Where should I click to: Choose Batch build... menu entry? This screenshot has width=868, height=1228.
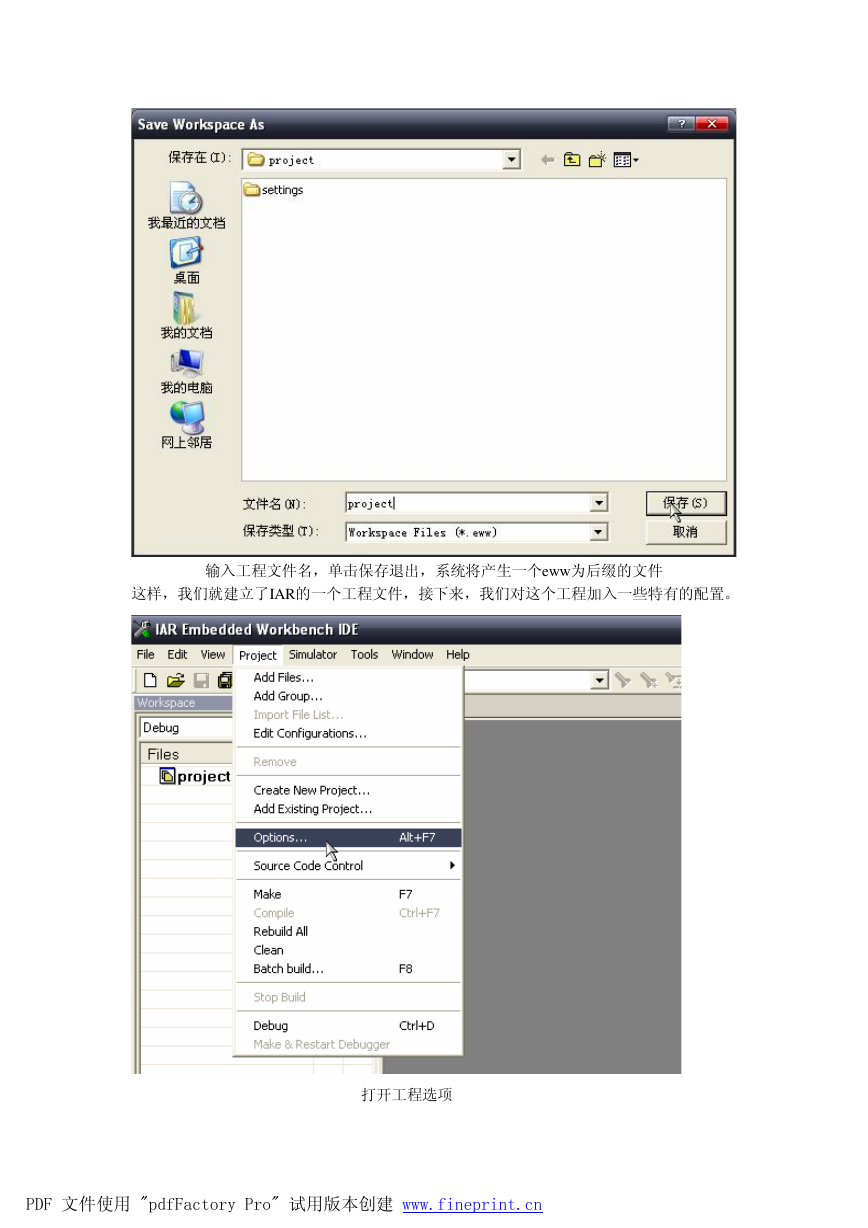347,969
